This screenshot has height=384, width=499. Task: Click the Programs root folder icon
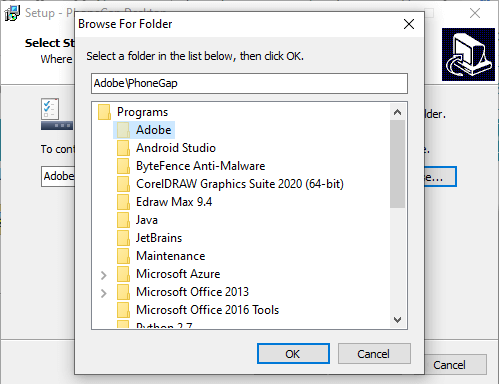coord(104,112)
